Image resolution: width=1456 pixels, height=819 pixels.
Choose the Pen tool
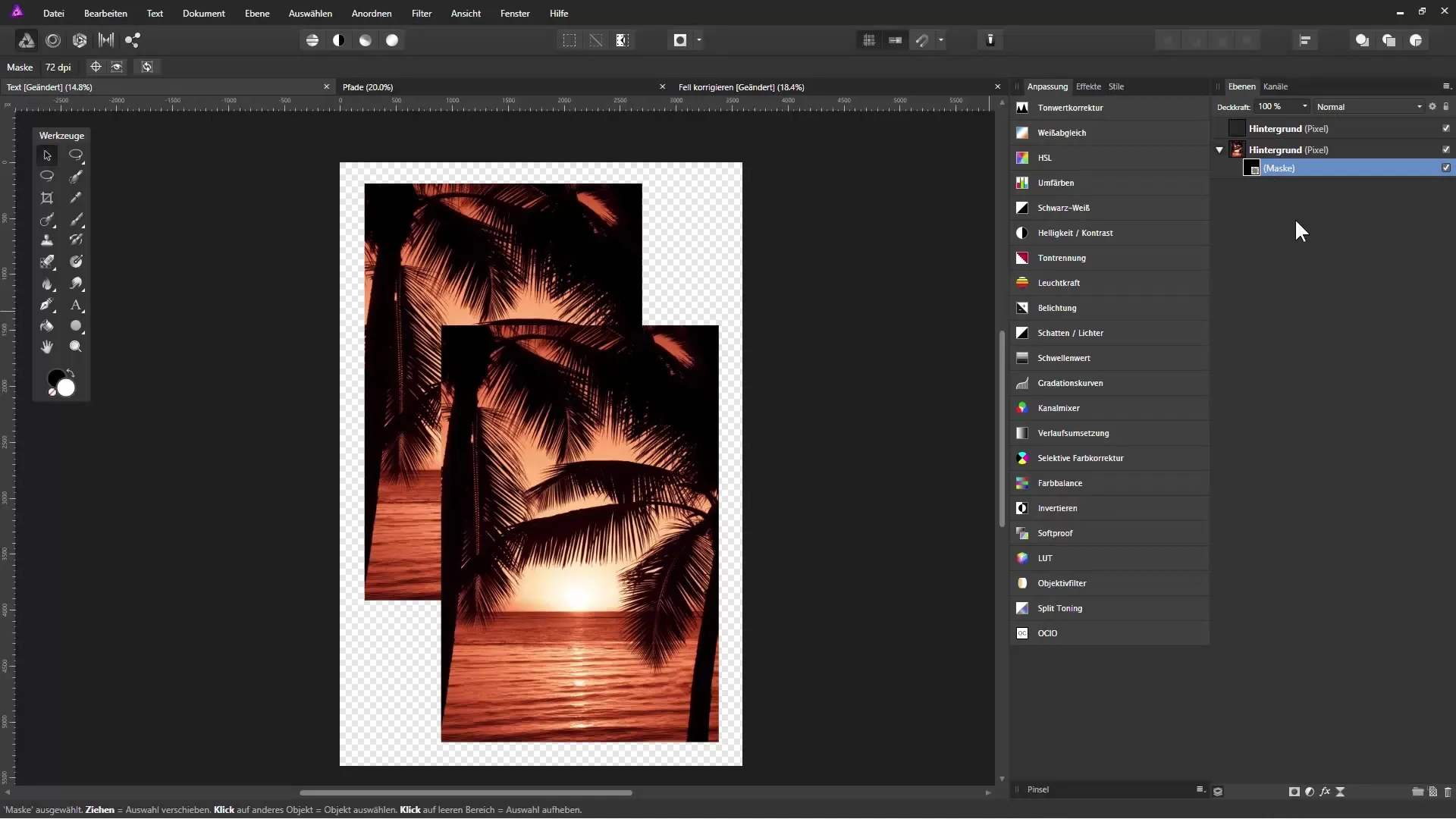coord(47,305)
